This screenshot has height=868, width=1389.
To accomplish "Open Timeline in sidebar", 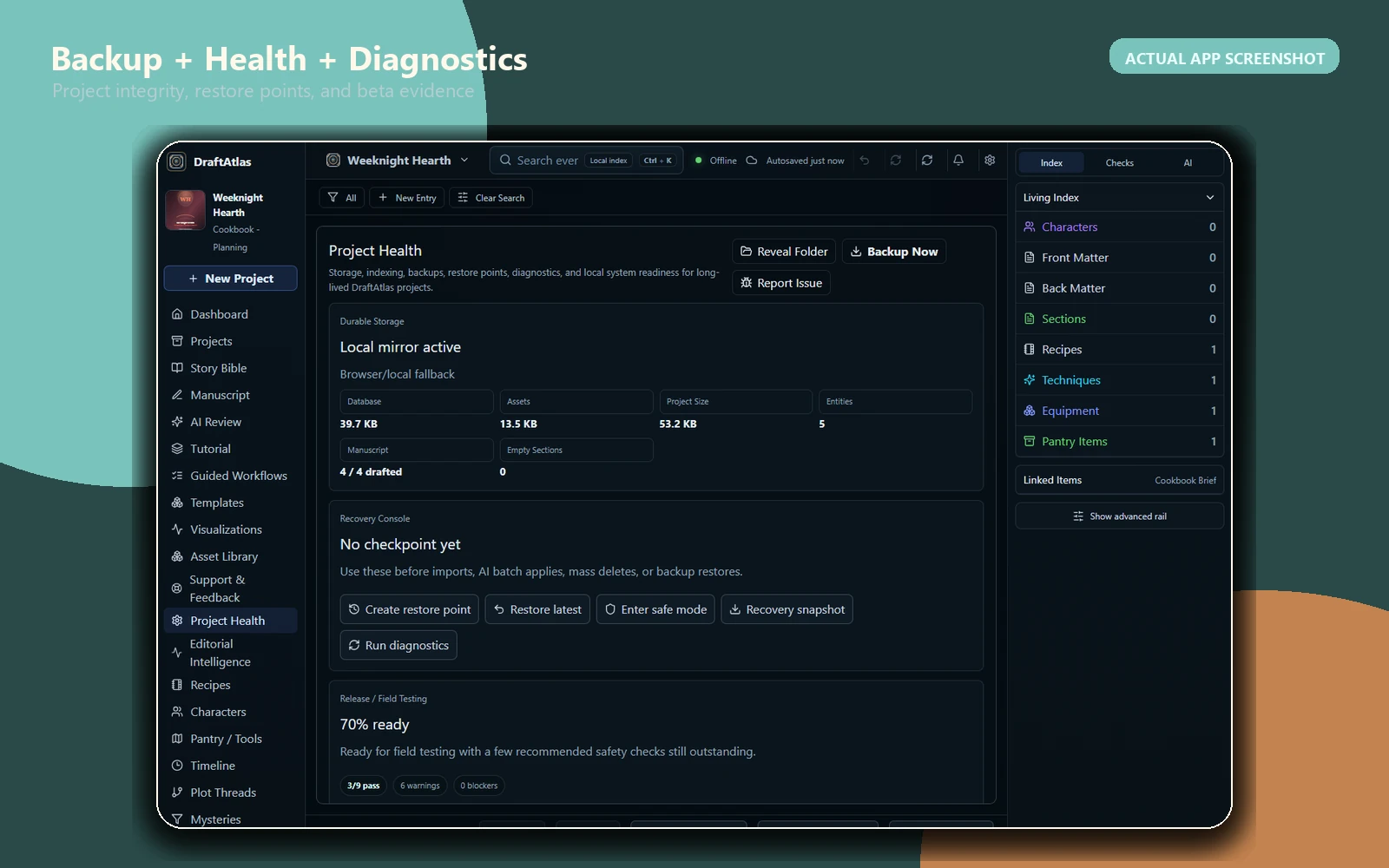I will click(230, 766).
